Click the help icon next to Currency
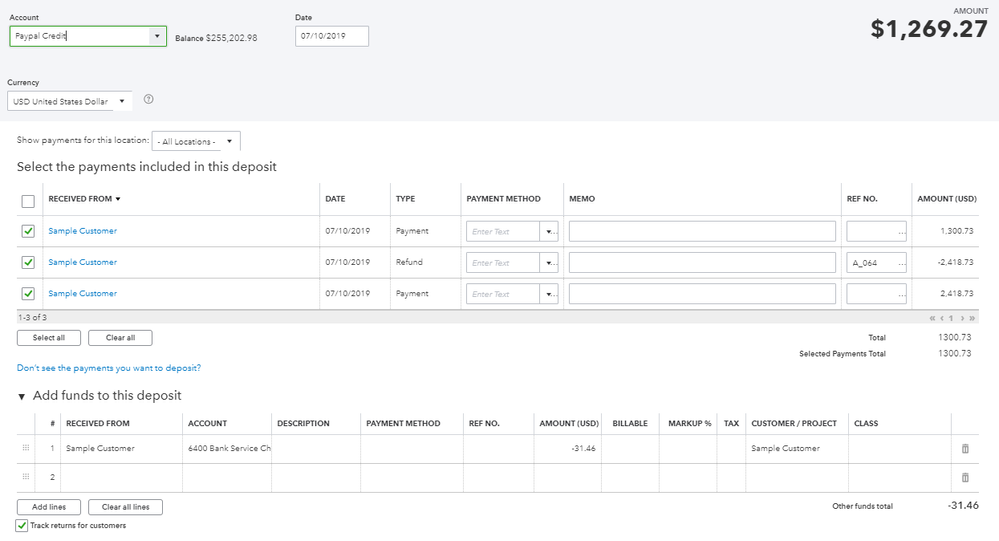 [x=149, y=100]
